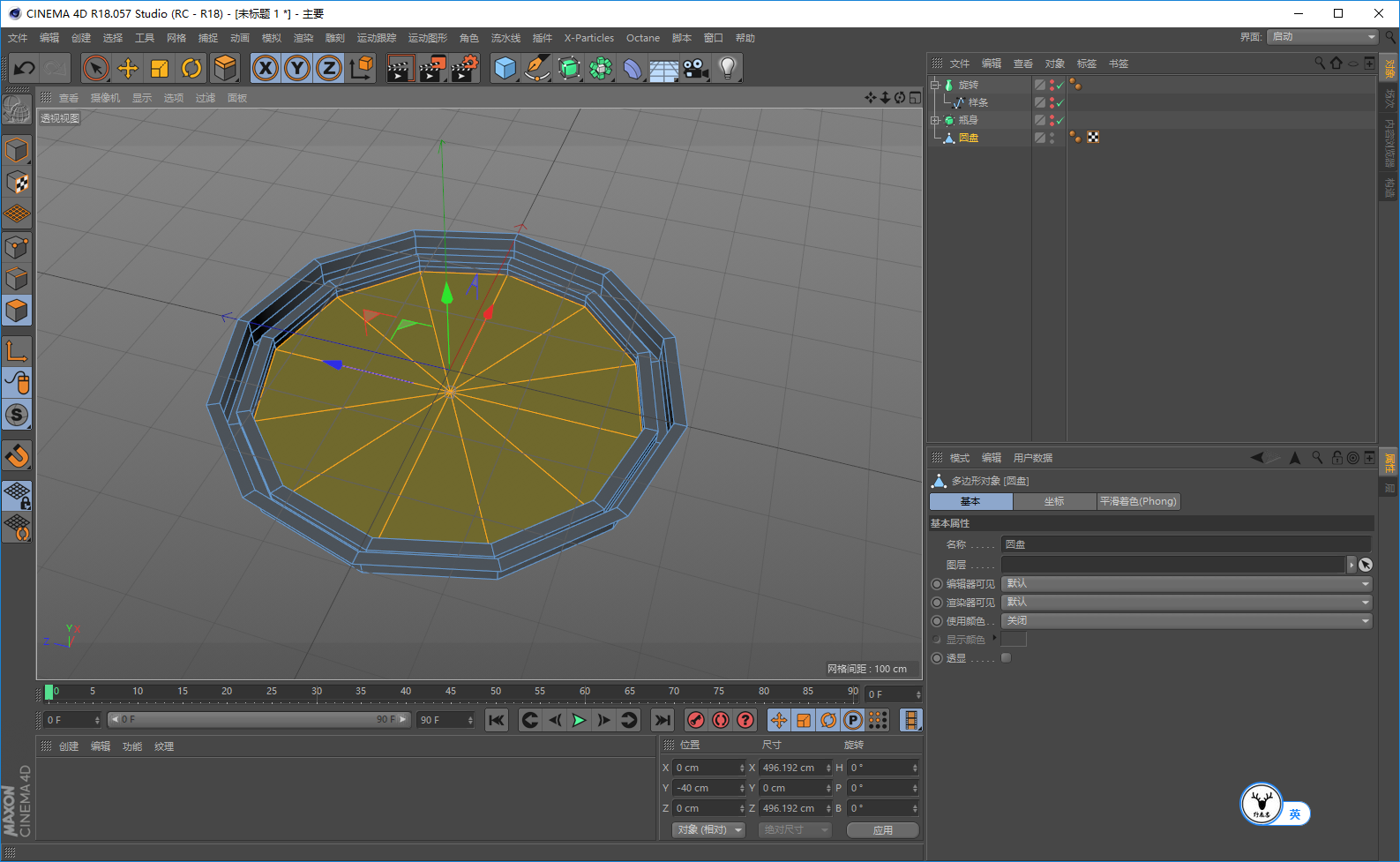Click the camera object icon
This screenshot has width=1400, height=862.
(695, 68)
